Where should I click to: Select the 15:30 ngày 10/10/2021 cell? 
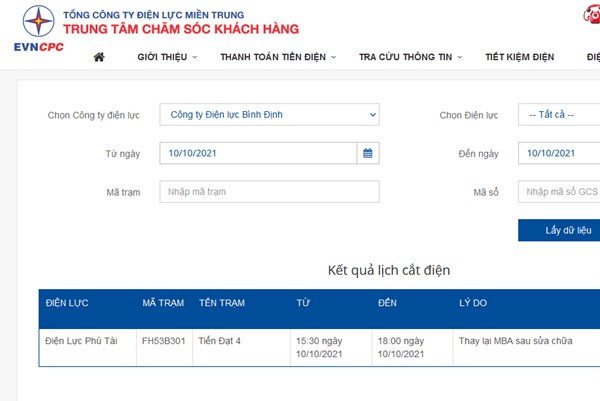(x=331, y=347)
